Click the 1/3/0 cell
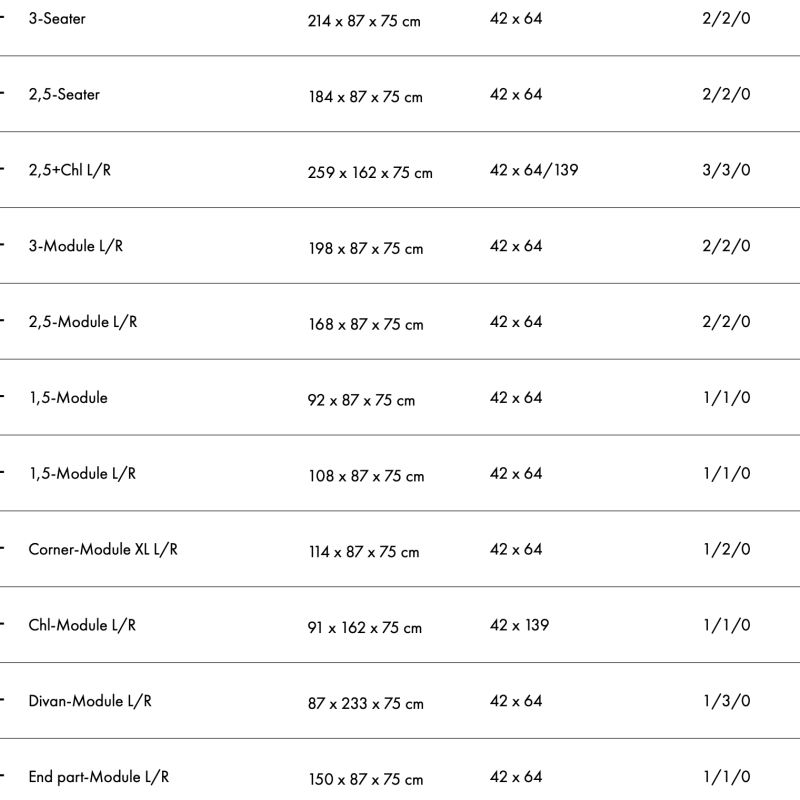Image resolution: width=800 pixels, height=800 pixels. pyautogui.click(x=726, y=701)
